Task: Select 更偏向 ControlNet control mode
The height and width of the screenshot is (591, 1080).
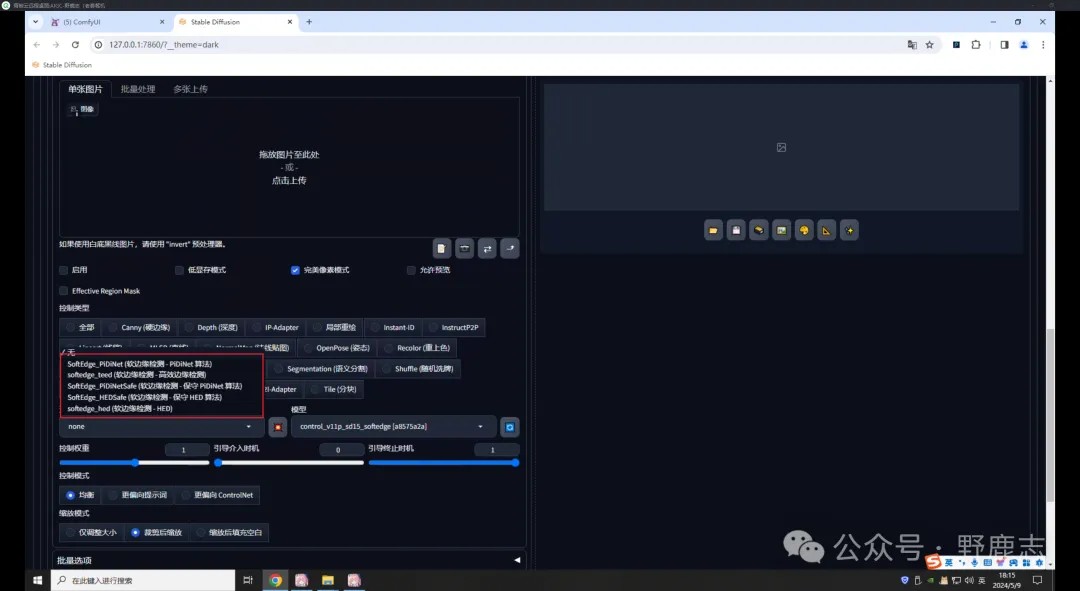Action: pos(217,495)
